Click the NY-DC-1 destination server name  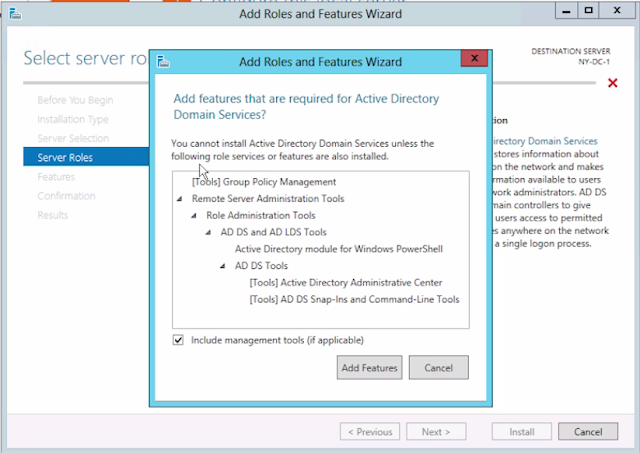tap(594, 62)
